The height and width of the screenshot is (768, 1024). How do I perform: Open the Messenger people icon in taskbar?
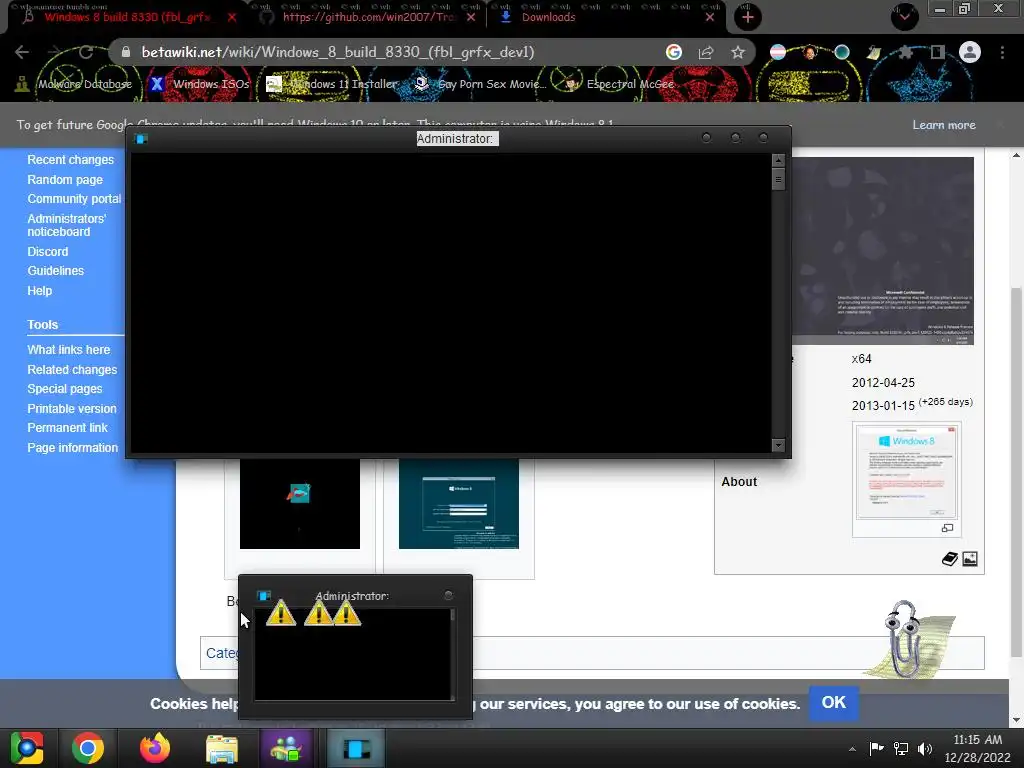[285, 748]
